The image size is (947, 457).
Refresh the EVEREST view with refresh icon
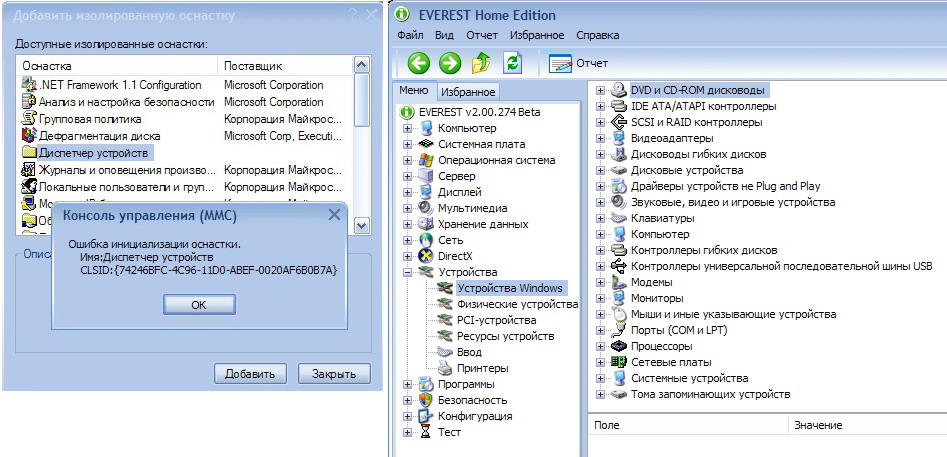coord(512,63)
